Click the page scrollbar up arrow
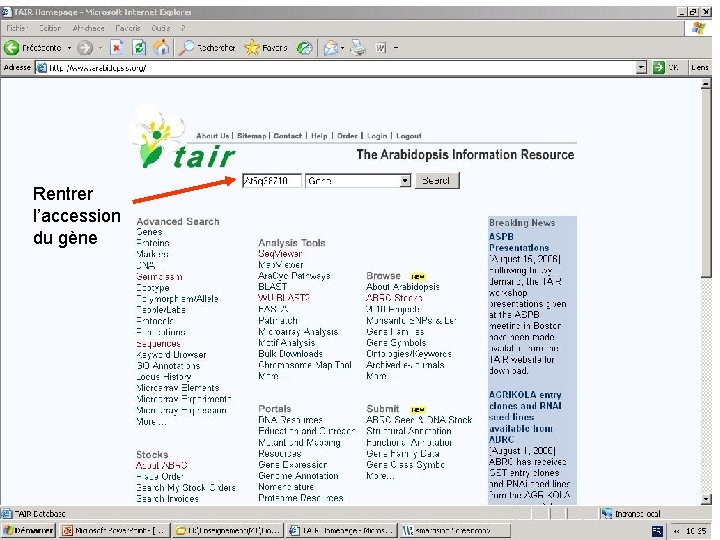720x540 pixels. pos(706,84)
